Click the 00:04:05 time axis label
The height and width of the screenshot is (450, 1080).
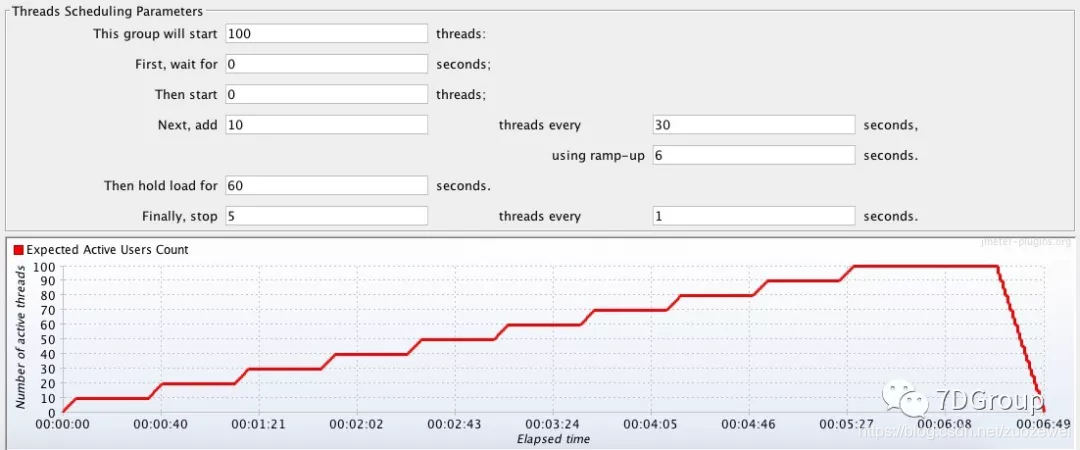651,425
